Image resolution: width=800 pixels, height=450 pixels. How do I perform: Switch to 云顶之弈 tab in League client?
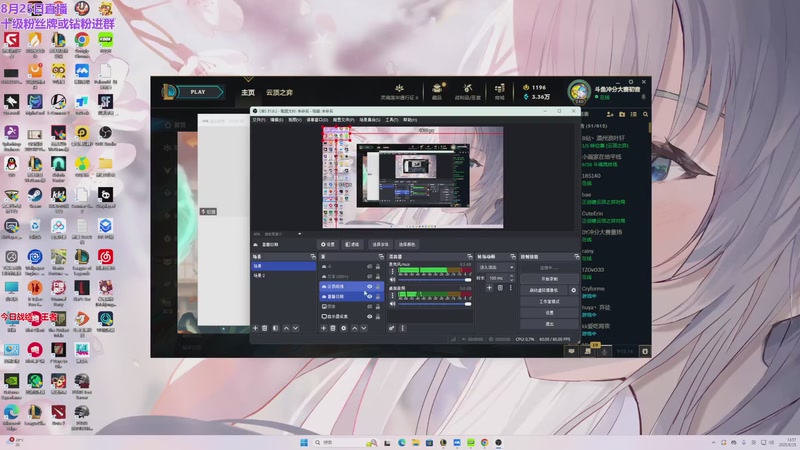tap(279, 92)
